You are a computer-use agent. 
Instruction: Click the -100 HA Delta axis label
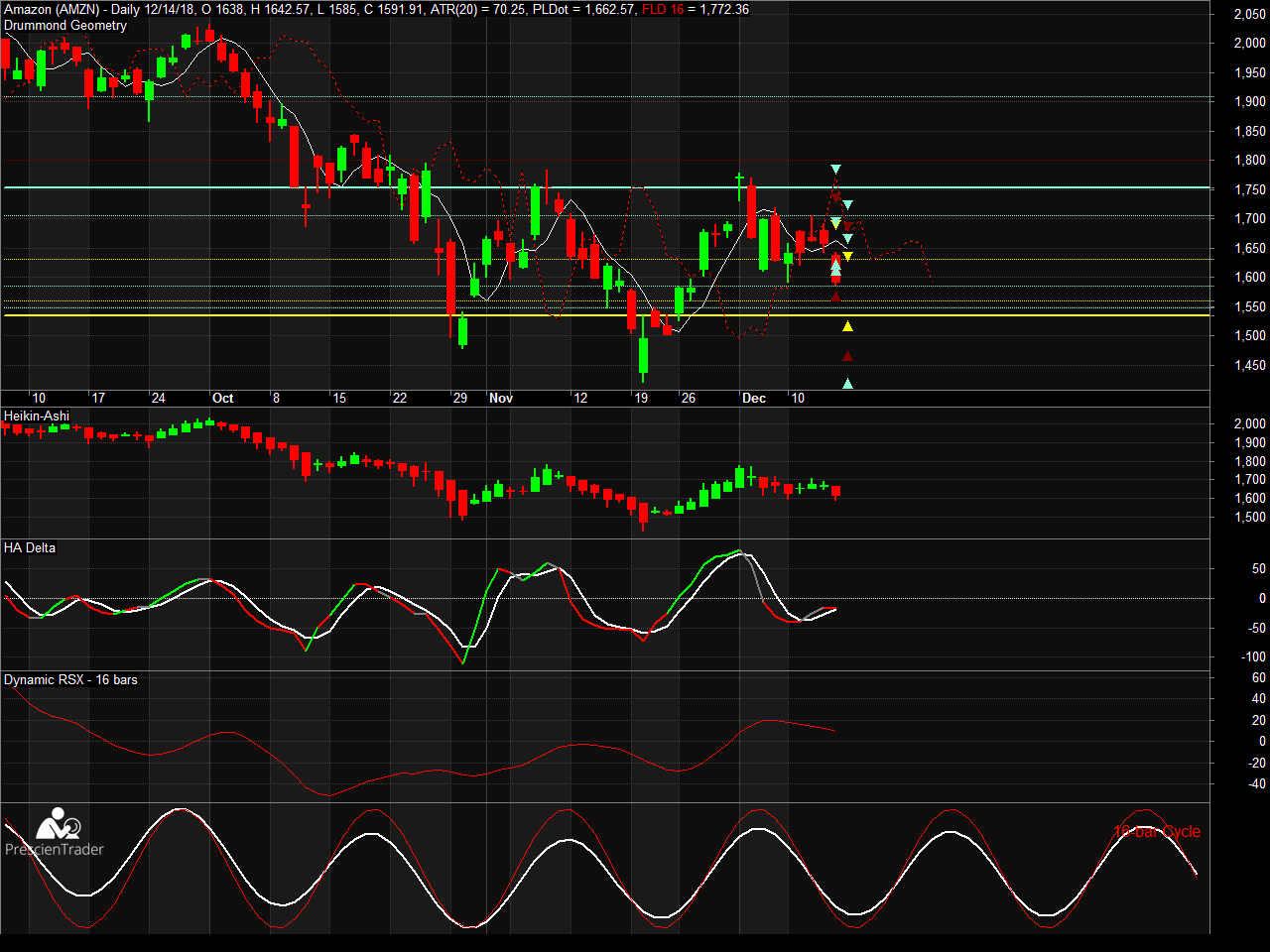[1252, 656]
